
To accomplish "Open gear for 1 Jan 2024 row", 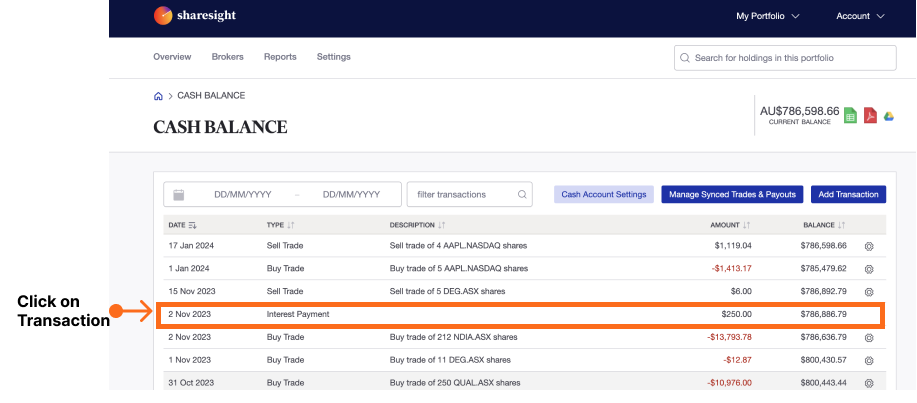I will 869,269.
